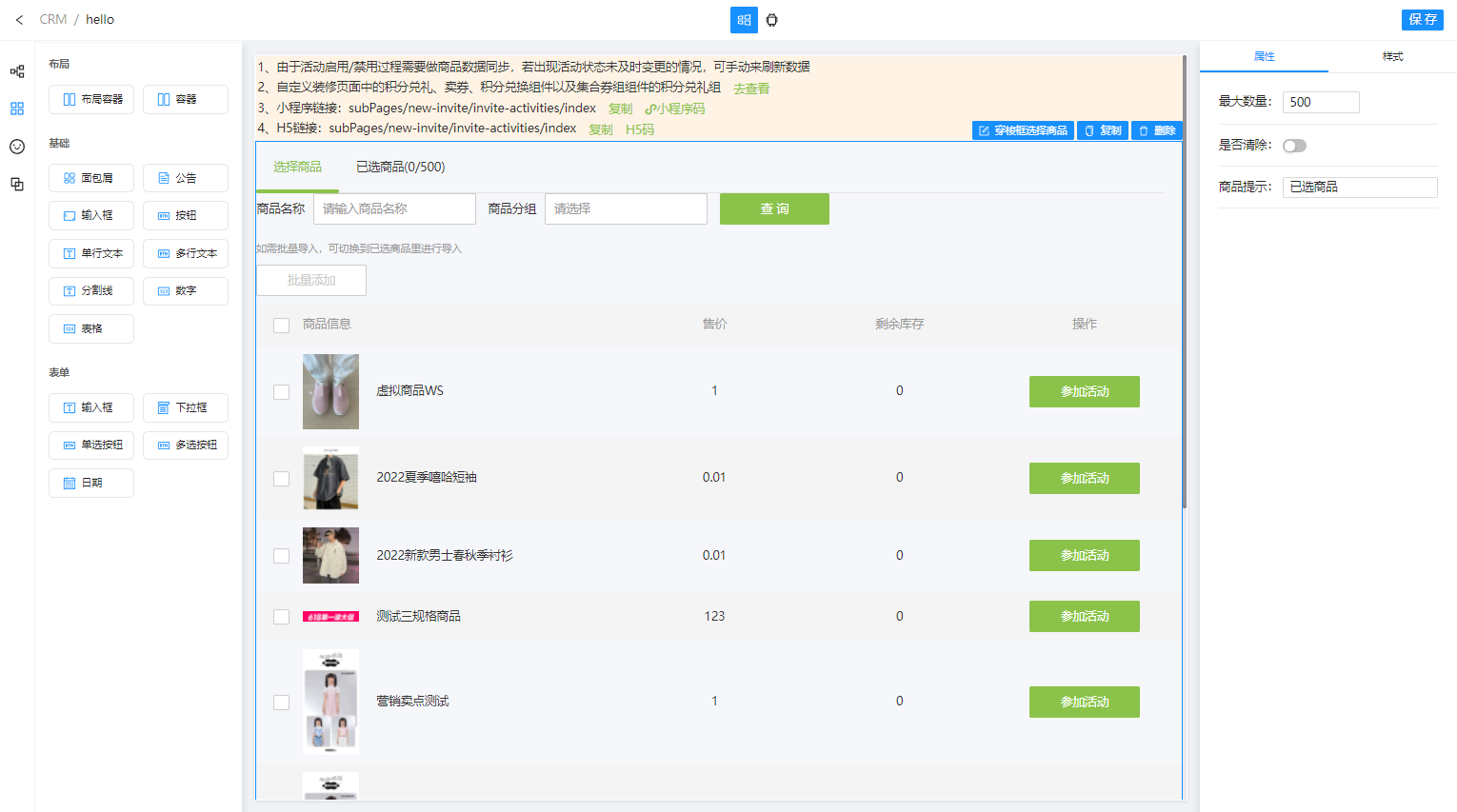Select the component grid sidebar icon
The image size is (1457, 812).
(17, 109)
